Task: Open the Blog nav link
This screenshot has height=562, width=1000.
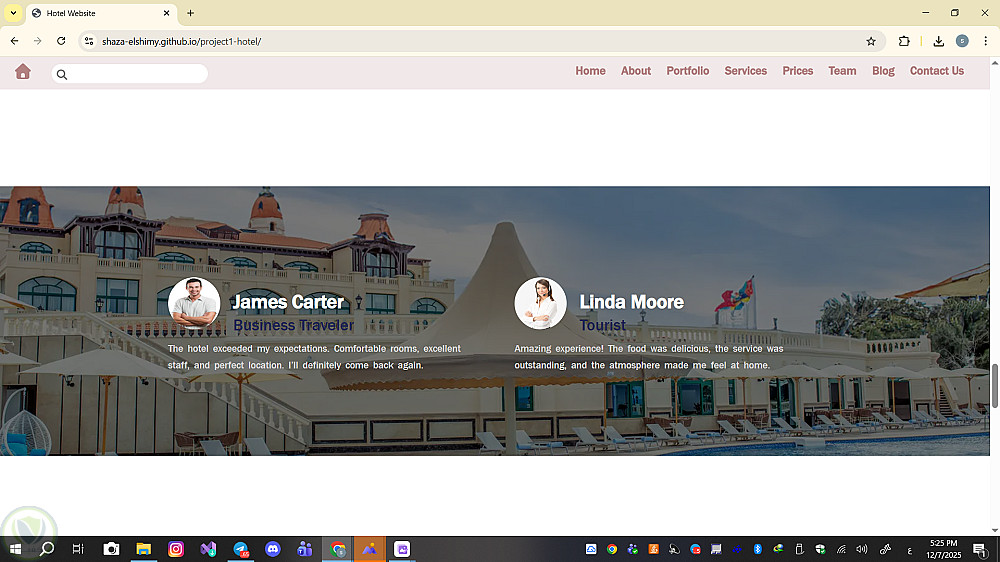Action: [x=883, y=71]
